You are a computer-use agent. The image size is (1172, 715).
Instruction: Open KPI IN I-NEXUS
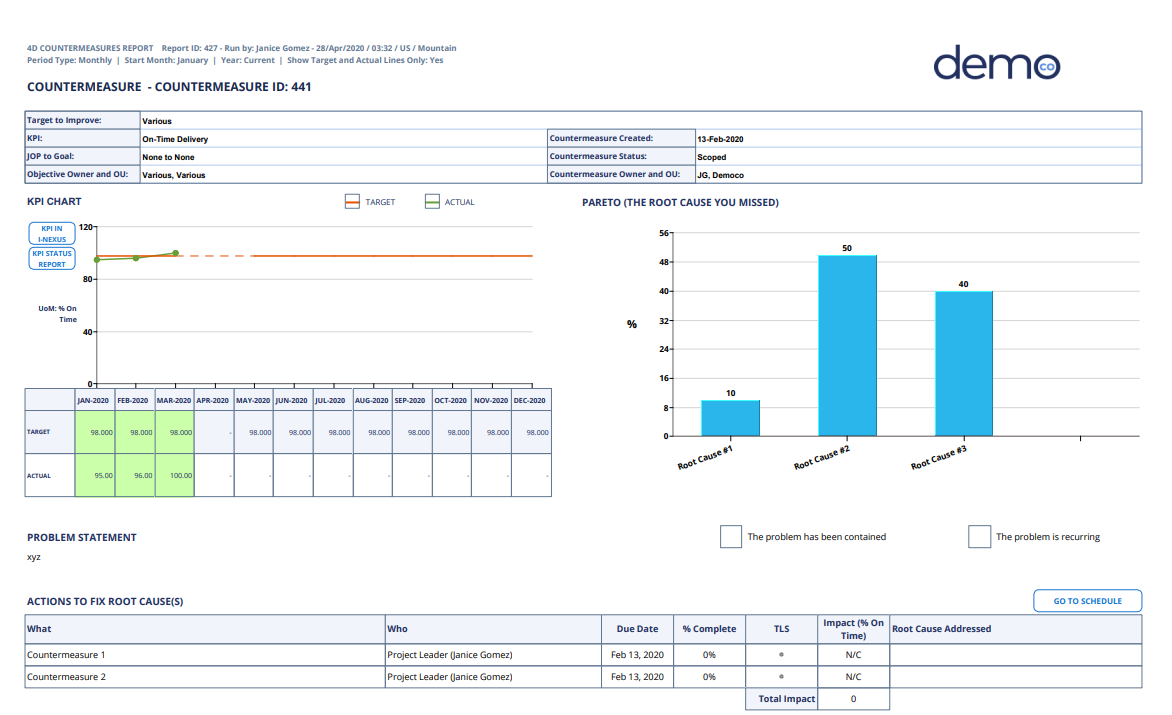[51, 235]
